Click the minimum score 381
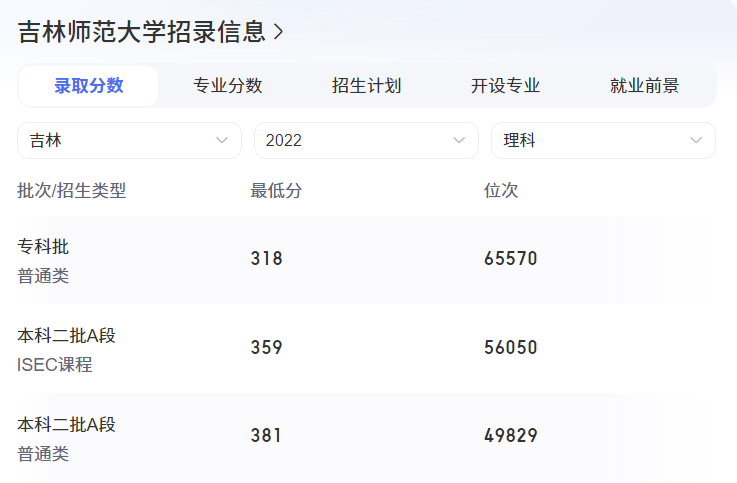Viewport: 737px width, 483px height. (x=267, y=436)
